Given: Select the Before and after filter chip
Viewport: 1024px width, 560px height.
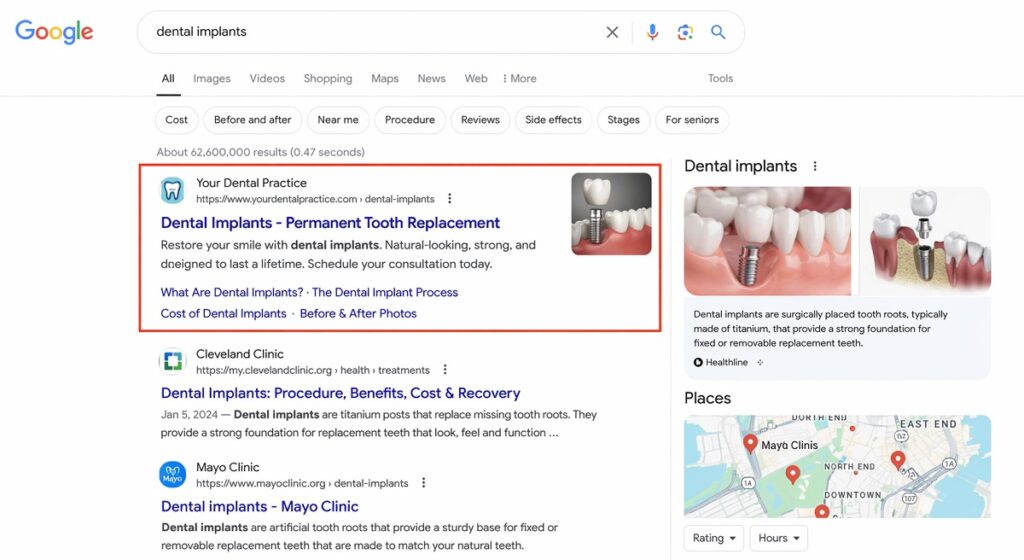Looking at the screenshot, I should click(253, 120).
